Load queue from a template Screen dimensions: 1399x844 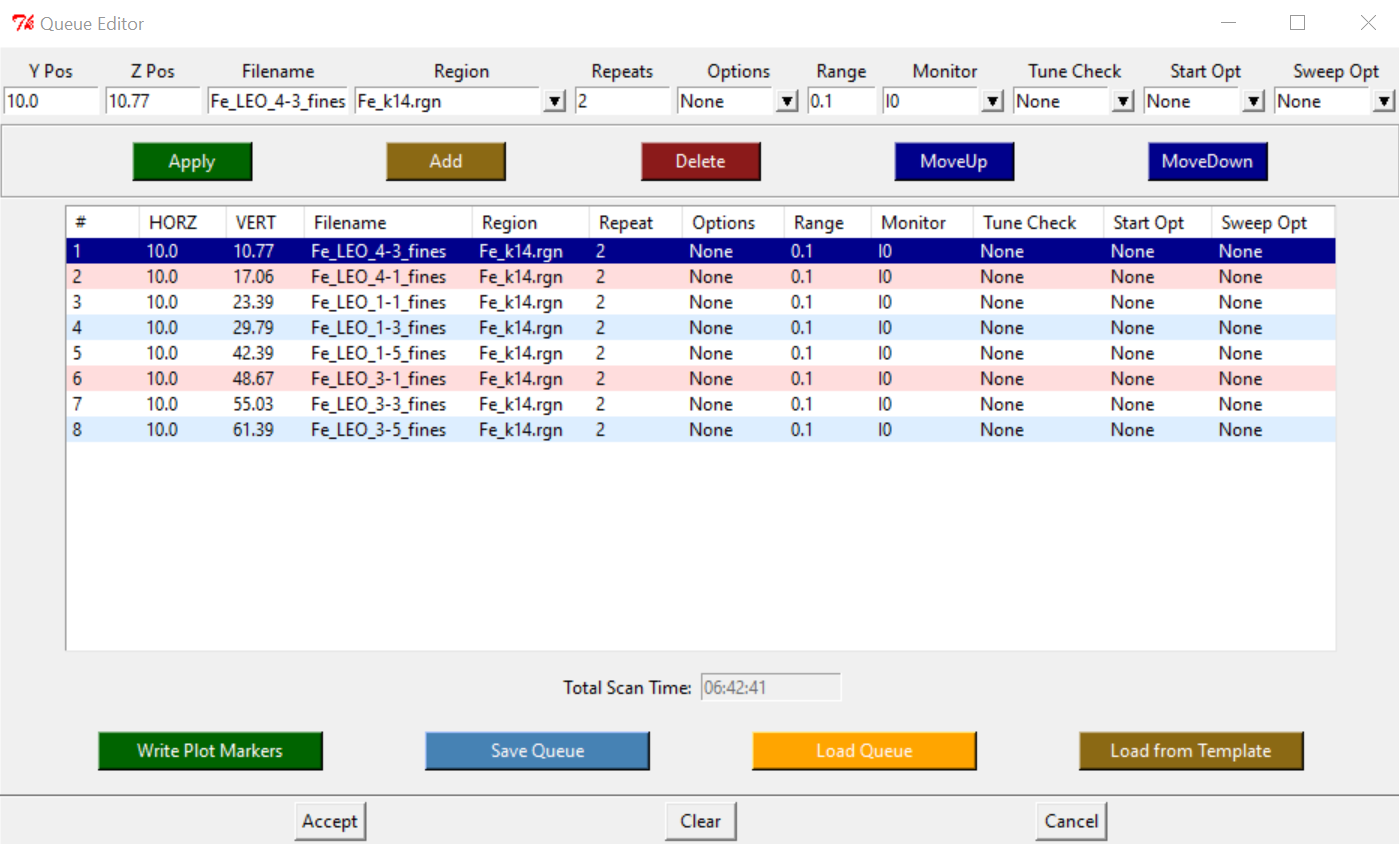pyautogui.click(x=1190, y=751)
